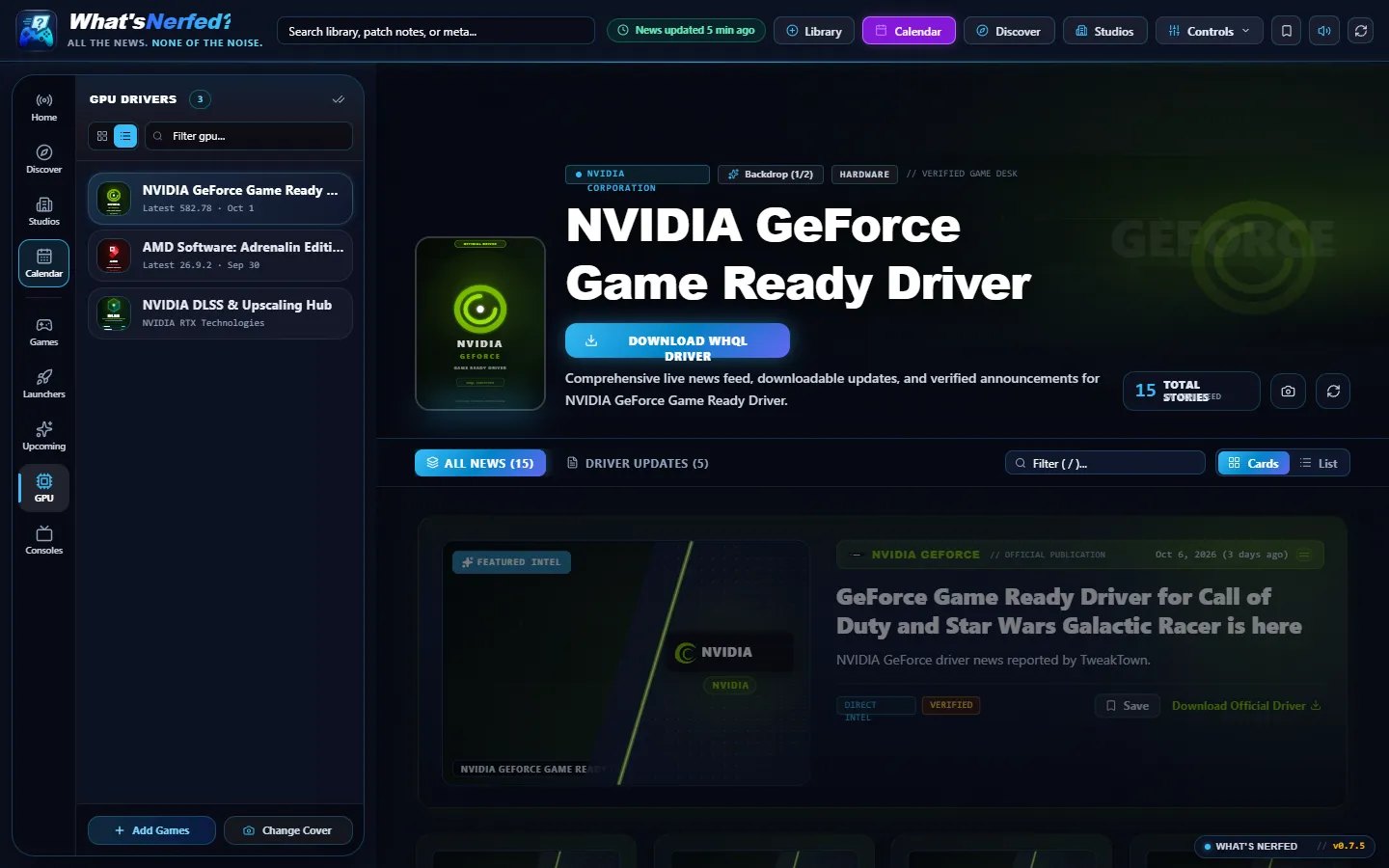Open Upcoming in the sidebar
Screen dimensions: 1389x868
pos(43,436)
